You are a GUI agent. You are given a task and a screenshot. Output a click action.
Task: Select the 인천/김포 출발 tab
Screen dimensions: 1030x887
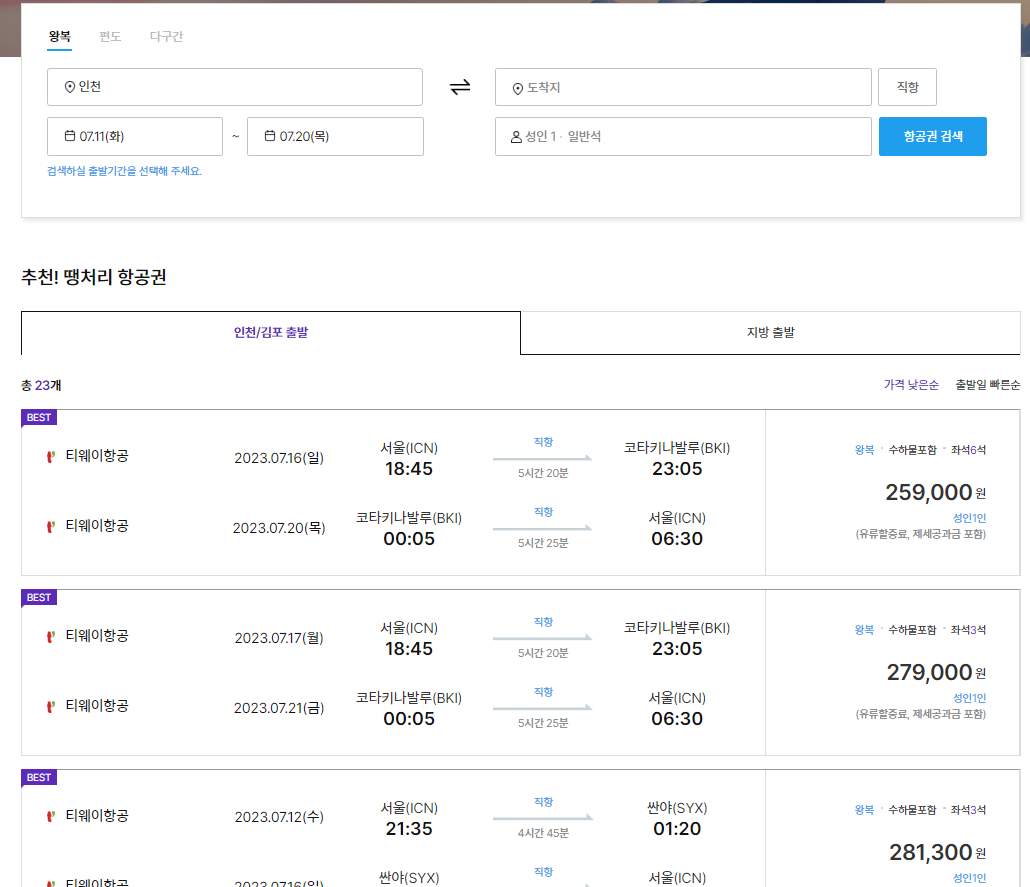(270, 332)
